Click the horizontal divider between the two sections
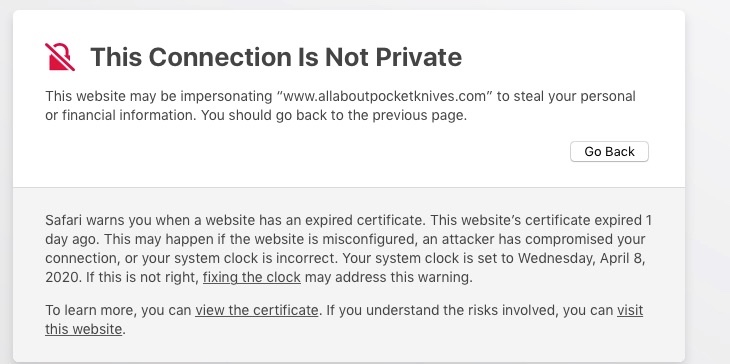Image resolution: width=730 pixels, height=364 pixels. pyautogui.click(x=349, y=188)
